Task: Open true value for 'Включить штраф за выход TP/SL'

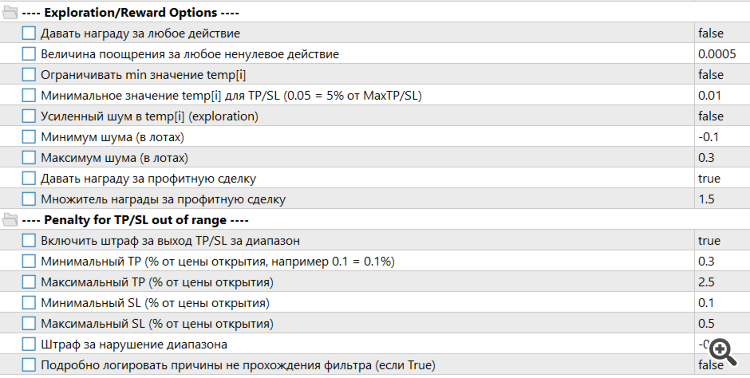Action: (x=722, y=241)
